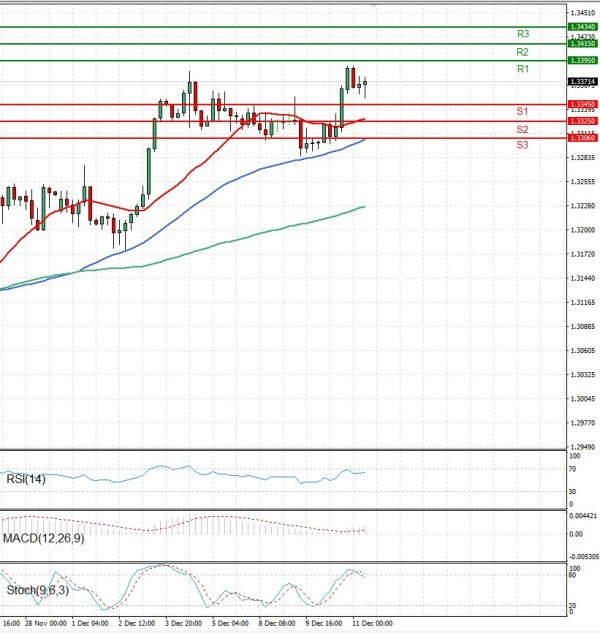Viewport: 600px width, 633px height.
Task: Select the S3 support label
Action: [x=522, y=146]
